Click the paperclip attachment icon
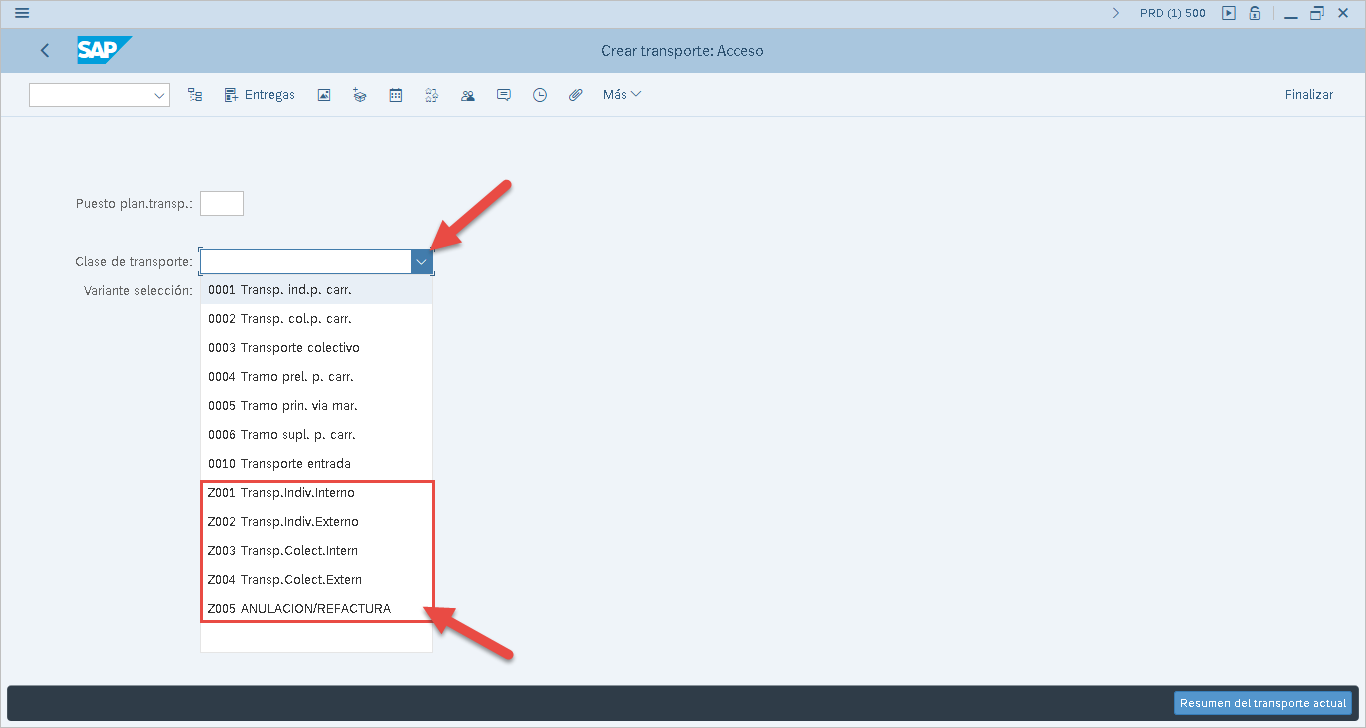1366x728 pixels. [x=575, y=95]
